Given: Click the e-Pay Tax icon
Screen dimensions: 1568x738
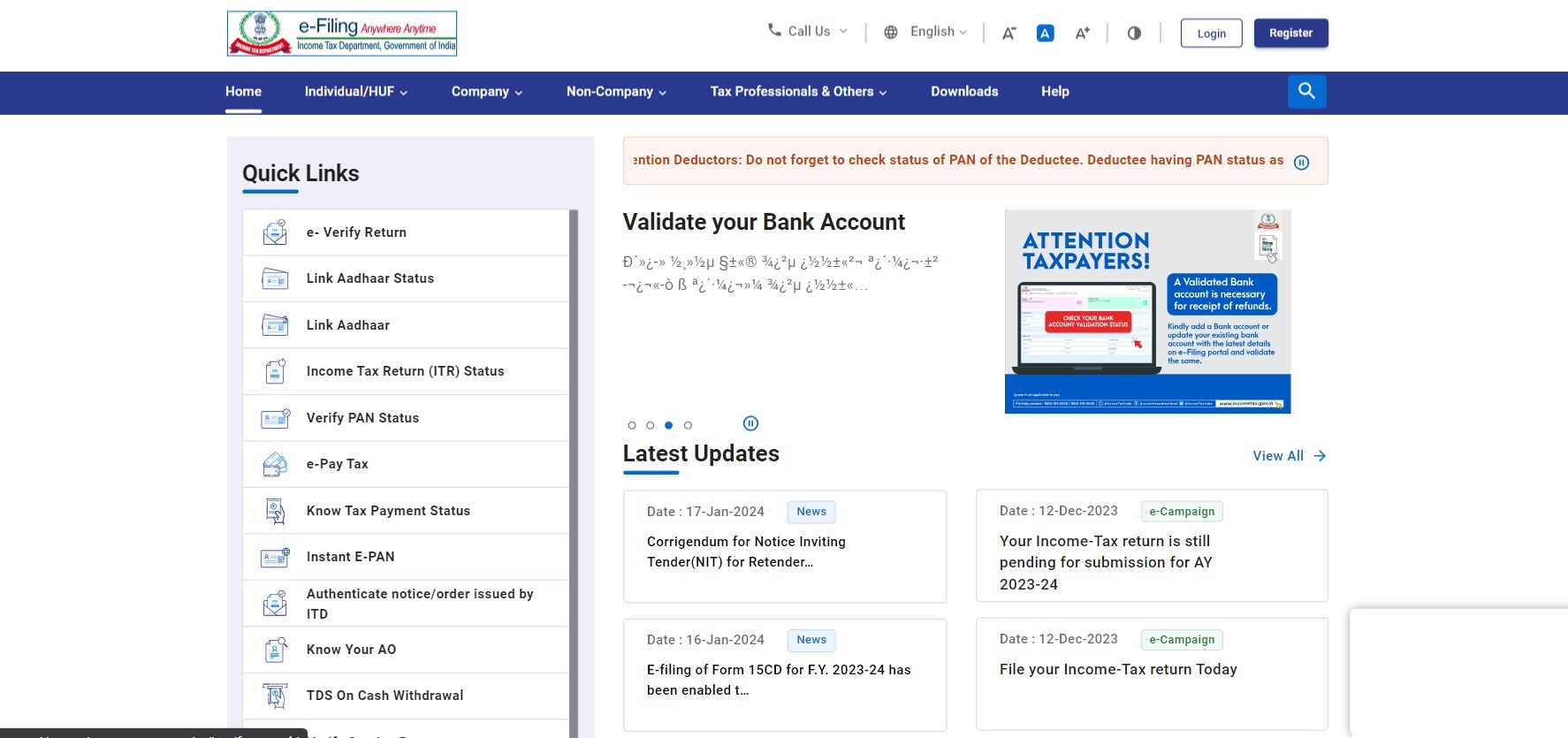Looking at the screenshot, I should [x=275, y=464].
